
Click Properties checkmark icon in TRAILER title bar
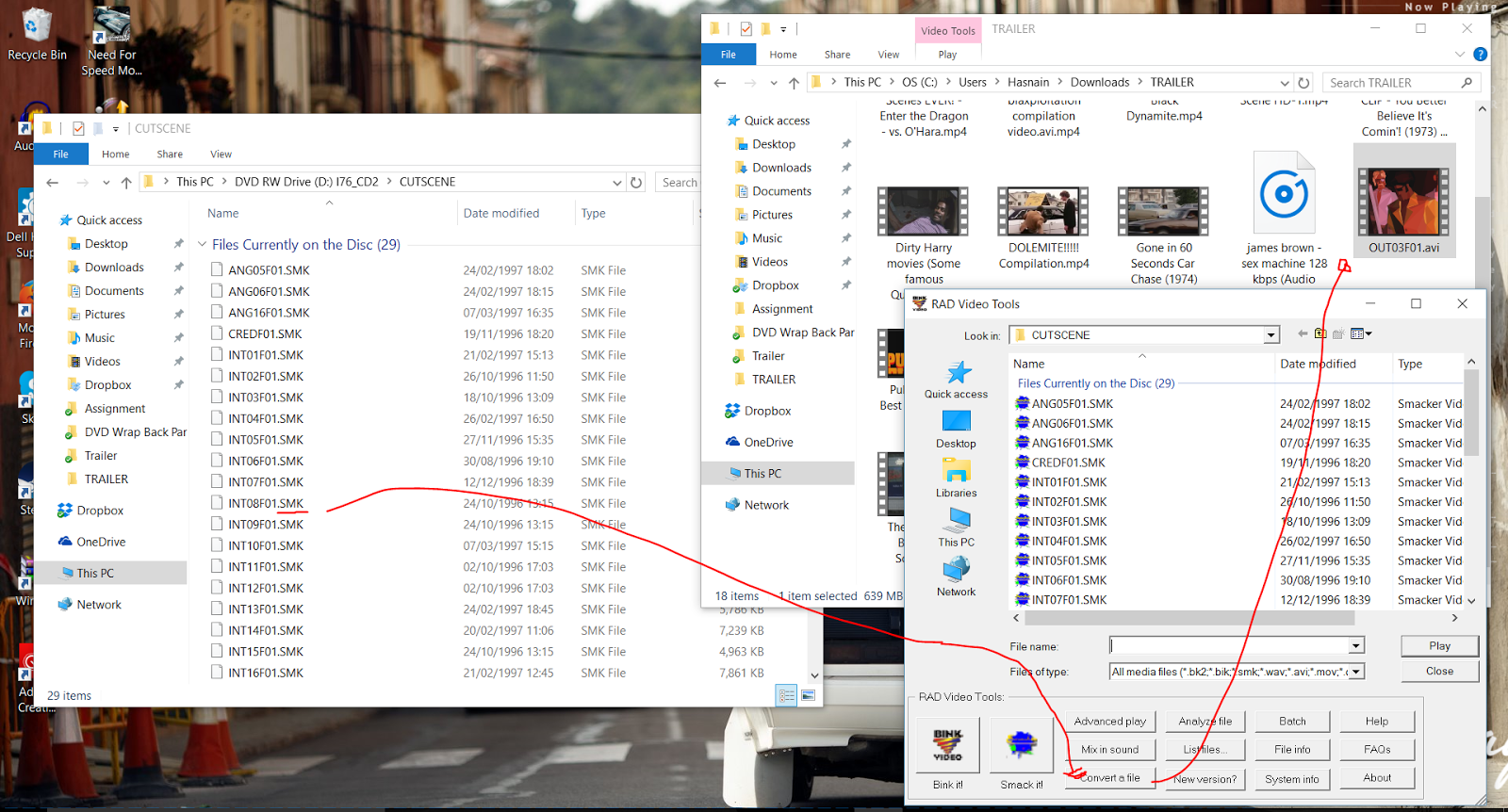(746, 29)
